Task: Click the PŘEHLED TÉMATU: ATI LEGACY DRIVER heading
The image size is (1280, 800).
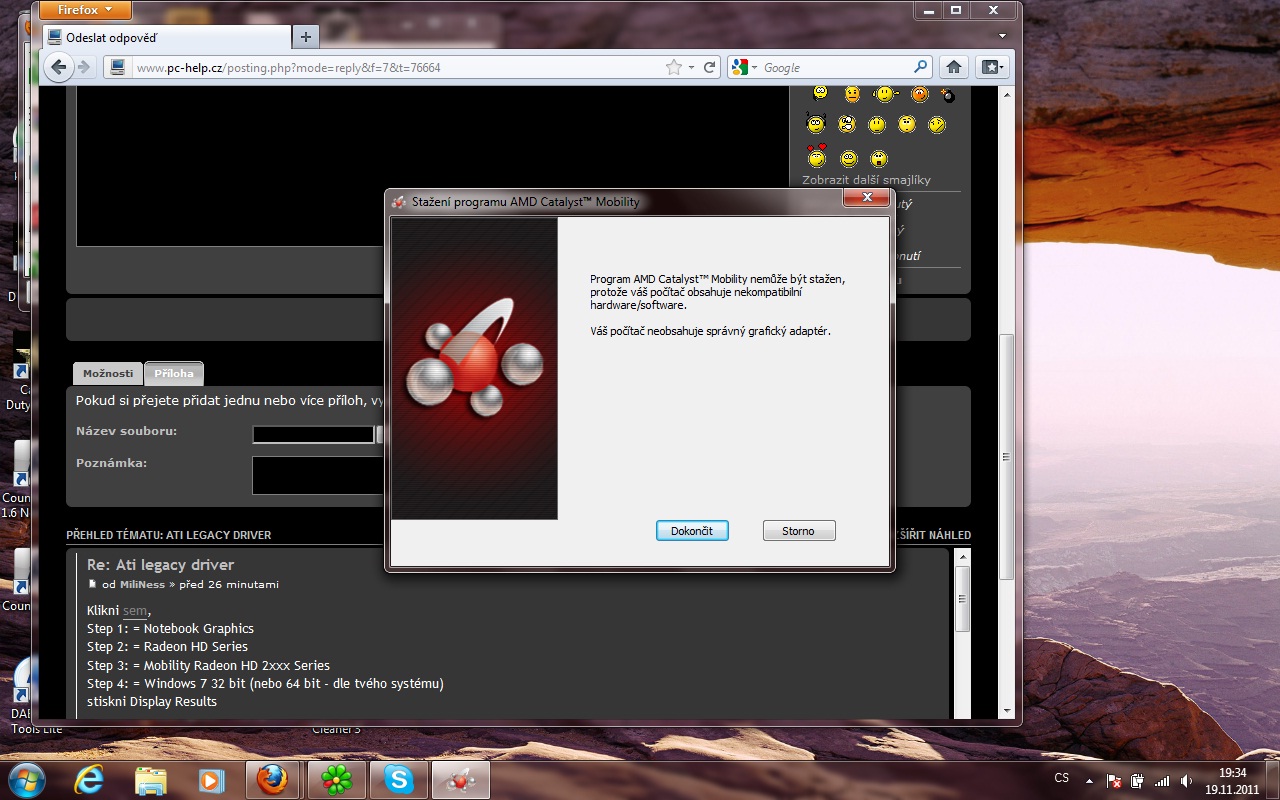Action: point(169,535)
